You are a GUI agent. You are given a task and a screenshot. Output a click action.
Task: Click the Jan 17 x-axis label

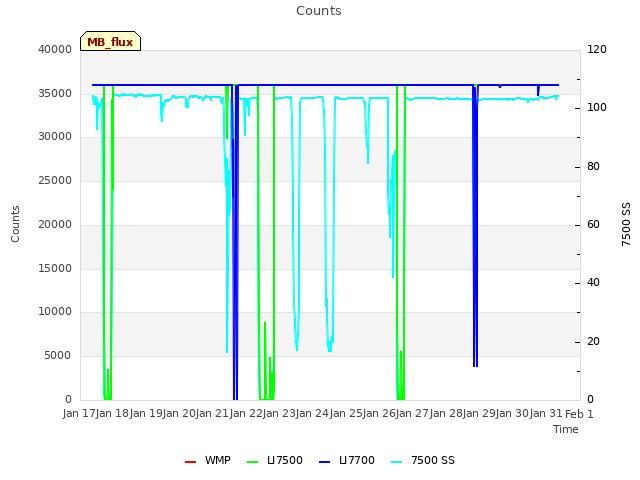(x=79, y=413)
